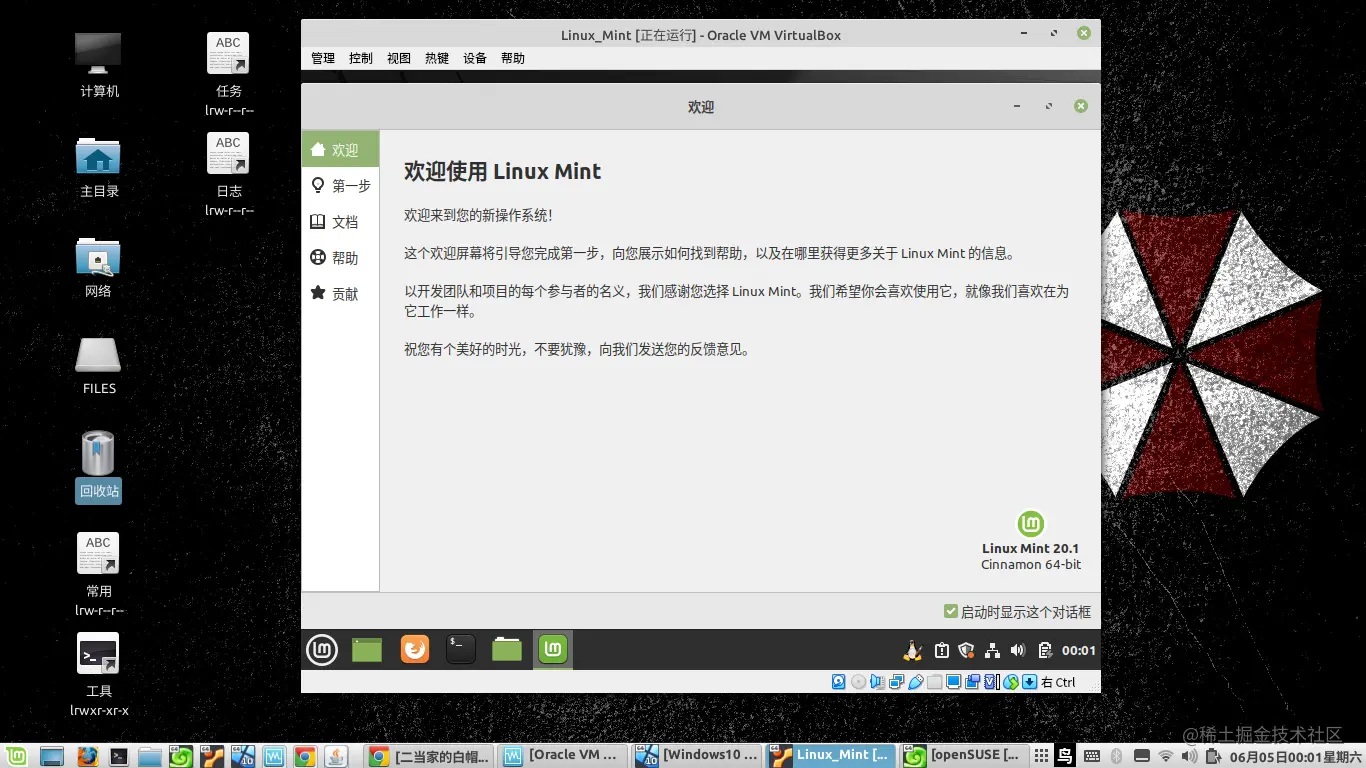This screenshot has width=1366, height=768.
Task: Click VirtualBox optical disc indicator
Action: (858, 682)
